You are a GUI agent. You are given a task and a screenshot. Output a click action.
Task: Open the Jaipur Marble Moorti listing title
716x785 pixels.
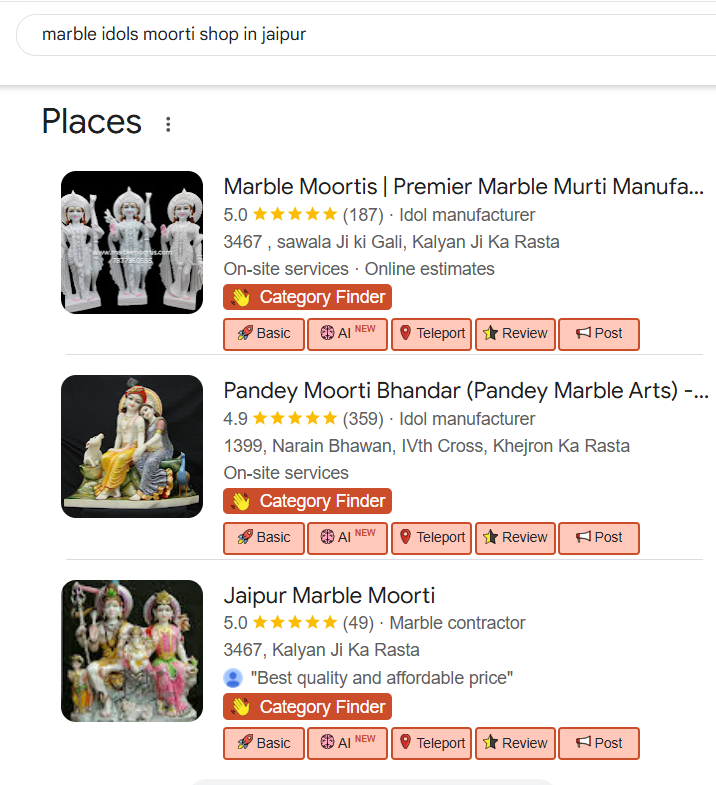329,596
